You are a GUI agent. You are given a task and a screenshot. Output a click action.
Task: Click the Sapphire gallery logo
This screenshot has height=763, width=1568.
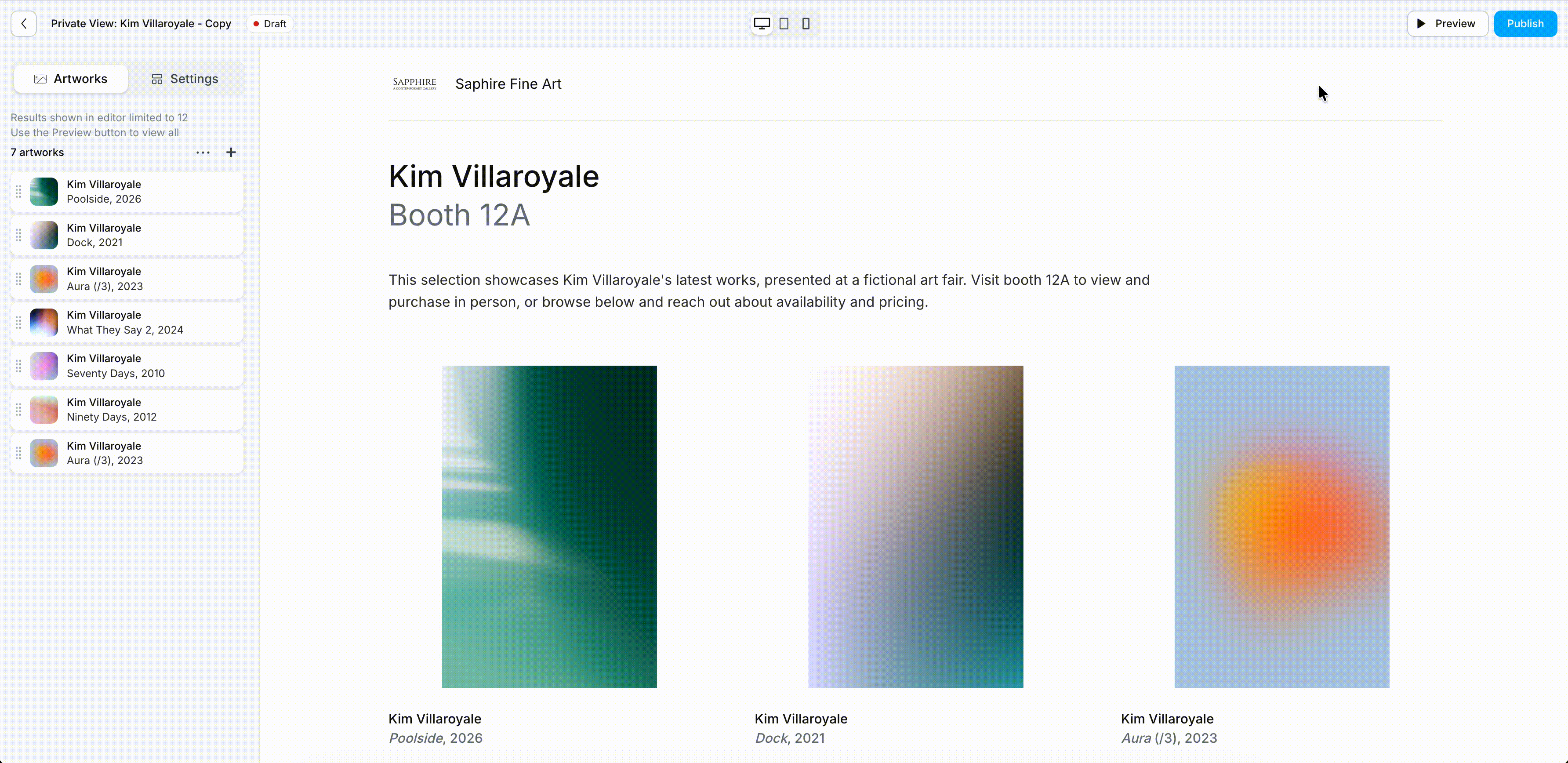pos(414,84)
